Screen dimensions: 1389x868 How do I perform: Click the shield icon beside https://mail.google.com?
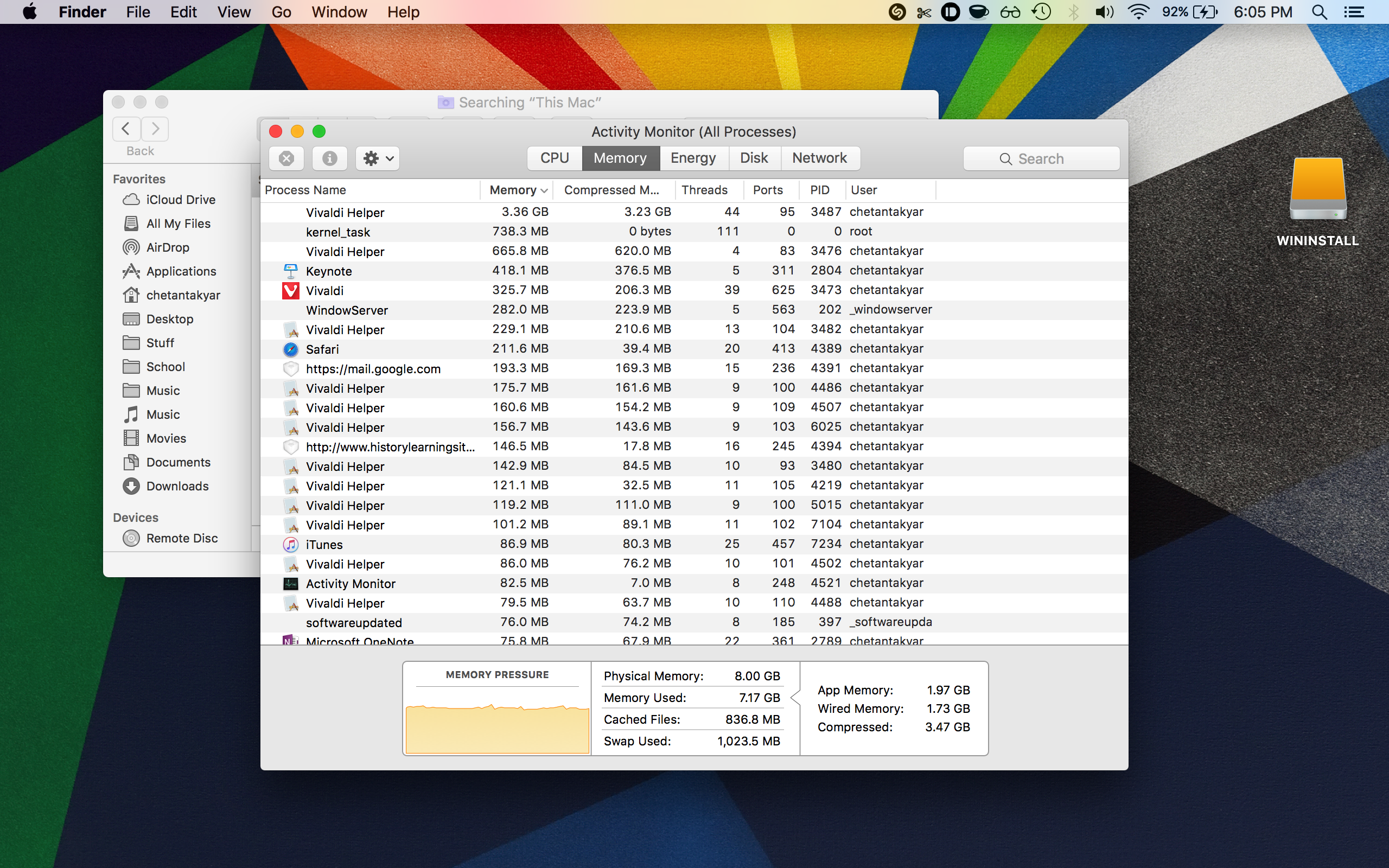291,368
